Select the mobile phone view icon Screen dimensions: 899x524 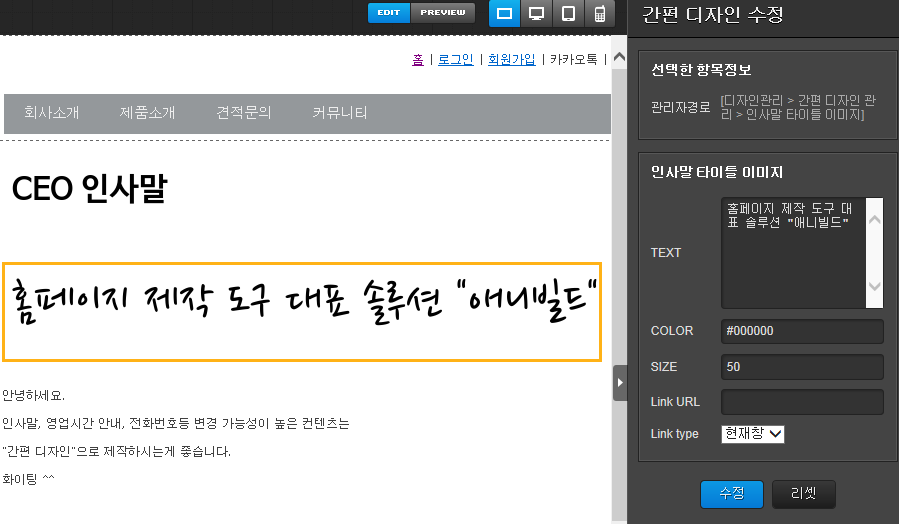point(600,14)
